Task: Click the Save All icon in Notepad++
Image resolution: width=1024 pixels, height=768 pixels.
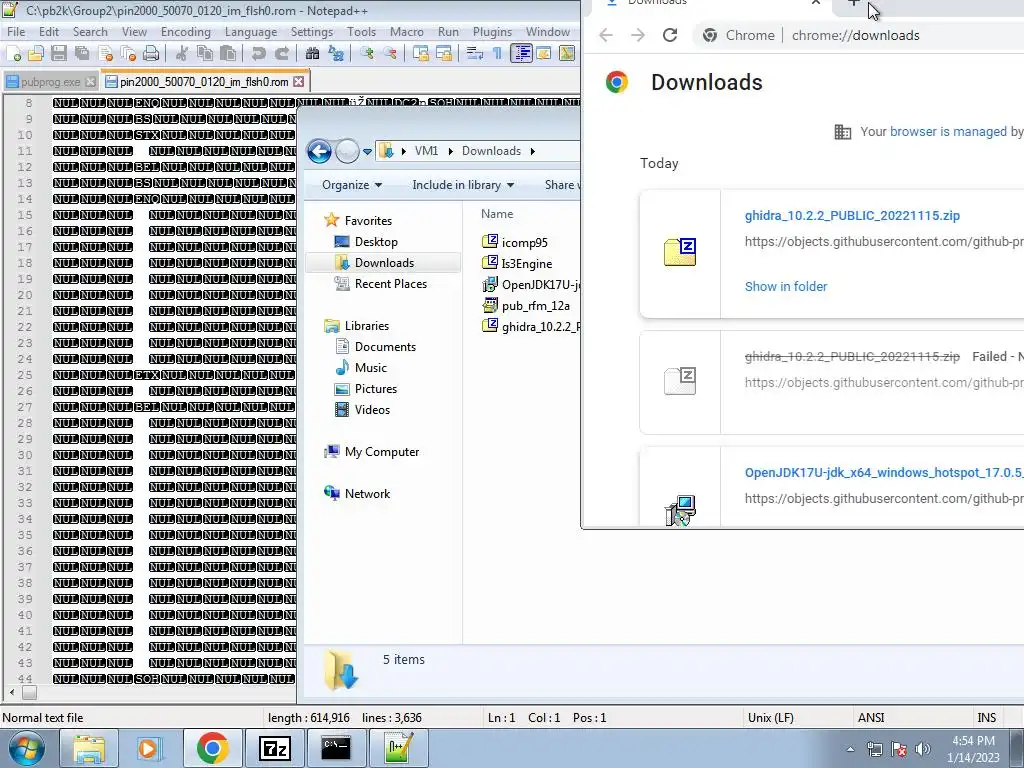Action: (82, 54)
